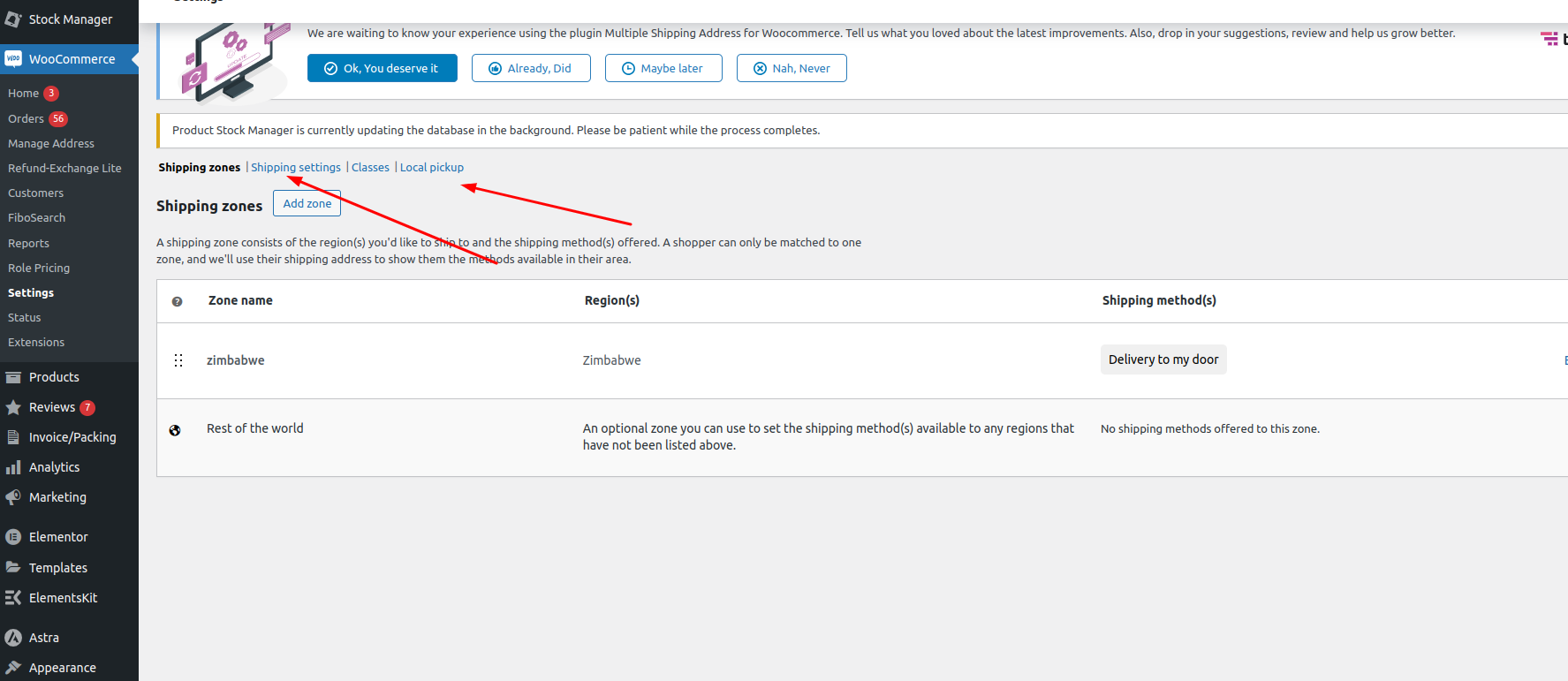
Task: Click the Zone name column header
Action: (240, 300)
